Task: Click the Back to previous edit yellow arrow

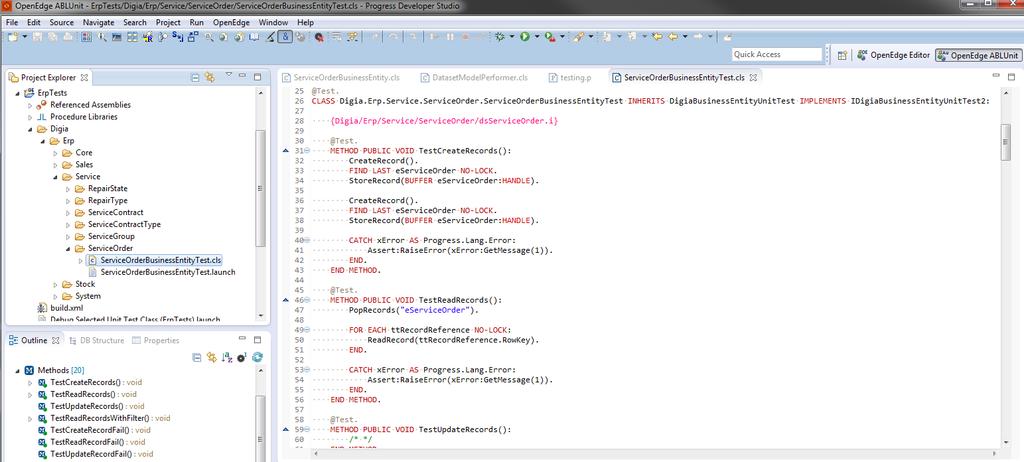Action: [657, 37]
